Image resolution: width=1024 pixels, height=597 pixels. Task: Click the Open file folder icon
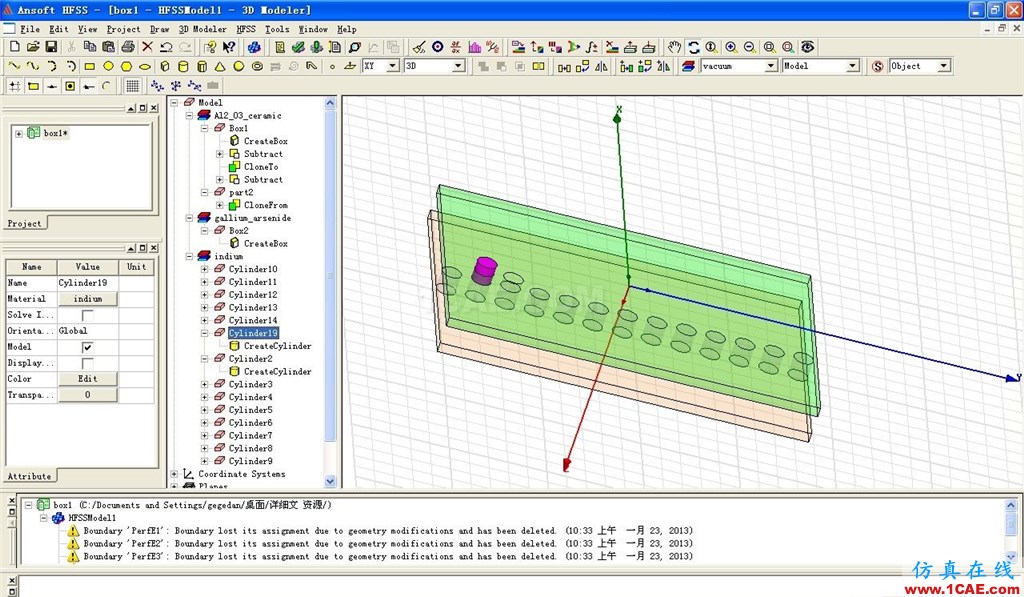pos(33,47)
